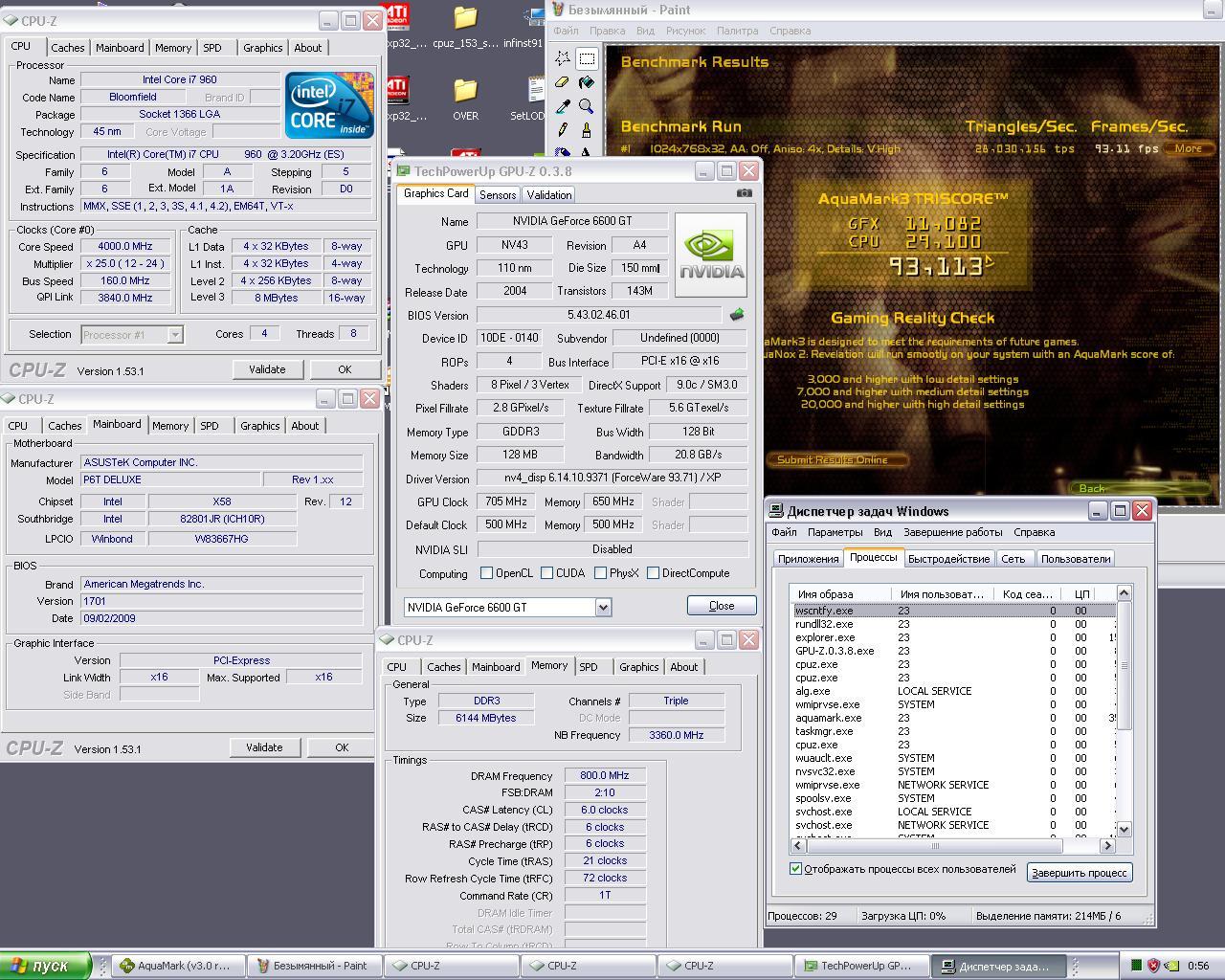
Task: Enable the CUDA checkbox in GPU-Z
Action: coord(546,573)
